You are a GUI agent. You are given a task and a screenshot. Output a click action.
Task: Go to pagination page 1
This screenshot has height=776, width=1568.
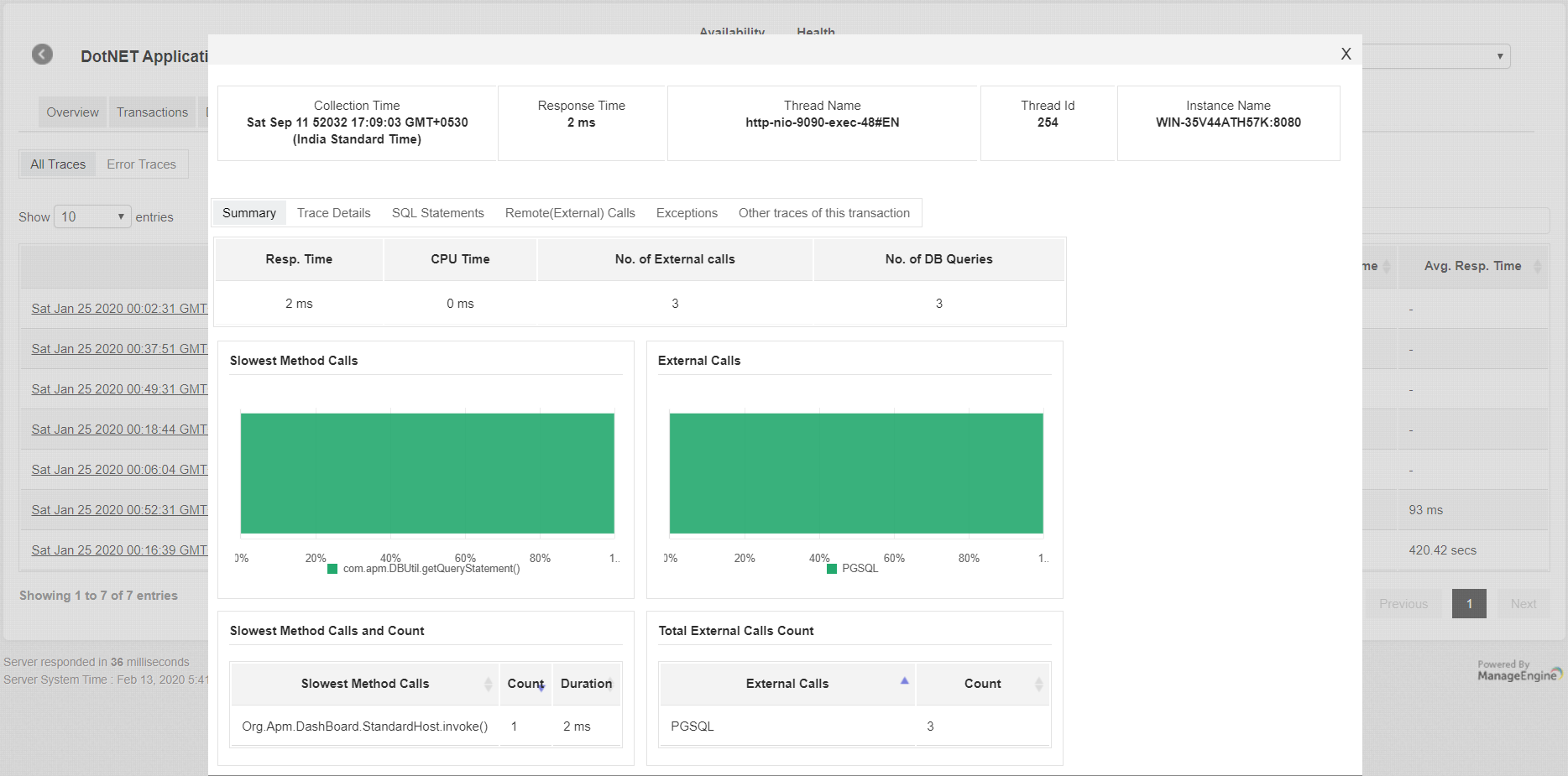pyautogui.click(x=1469, y=604)
